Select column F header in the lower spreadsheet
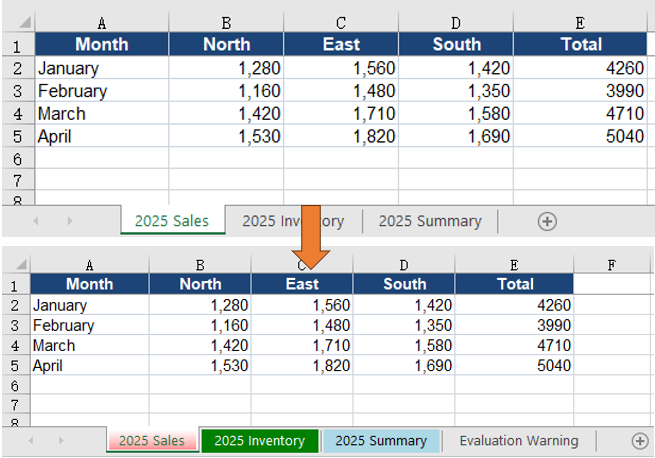655x458 pixels. pyautogui.click(x=612, y=265)
